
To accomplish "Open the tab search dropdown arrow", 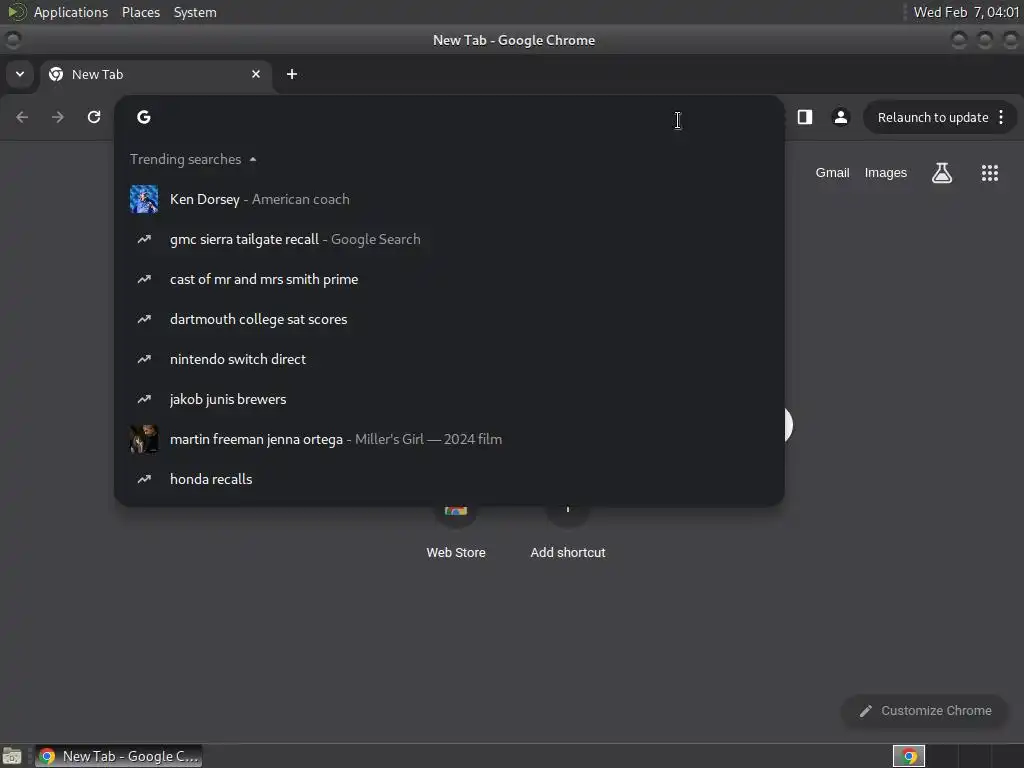I will (x=20, y=74).
